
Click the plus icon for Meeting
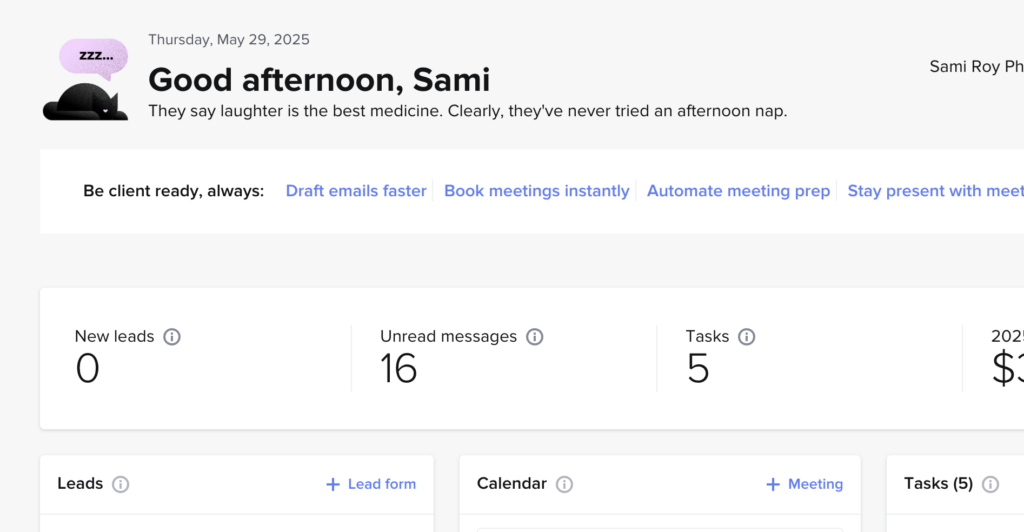pyautogui.click(x=773, y=484)
